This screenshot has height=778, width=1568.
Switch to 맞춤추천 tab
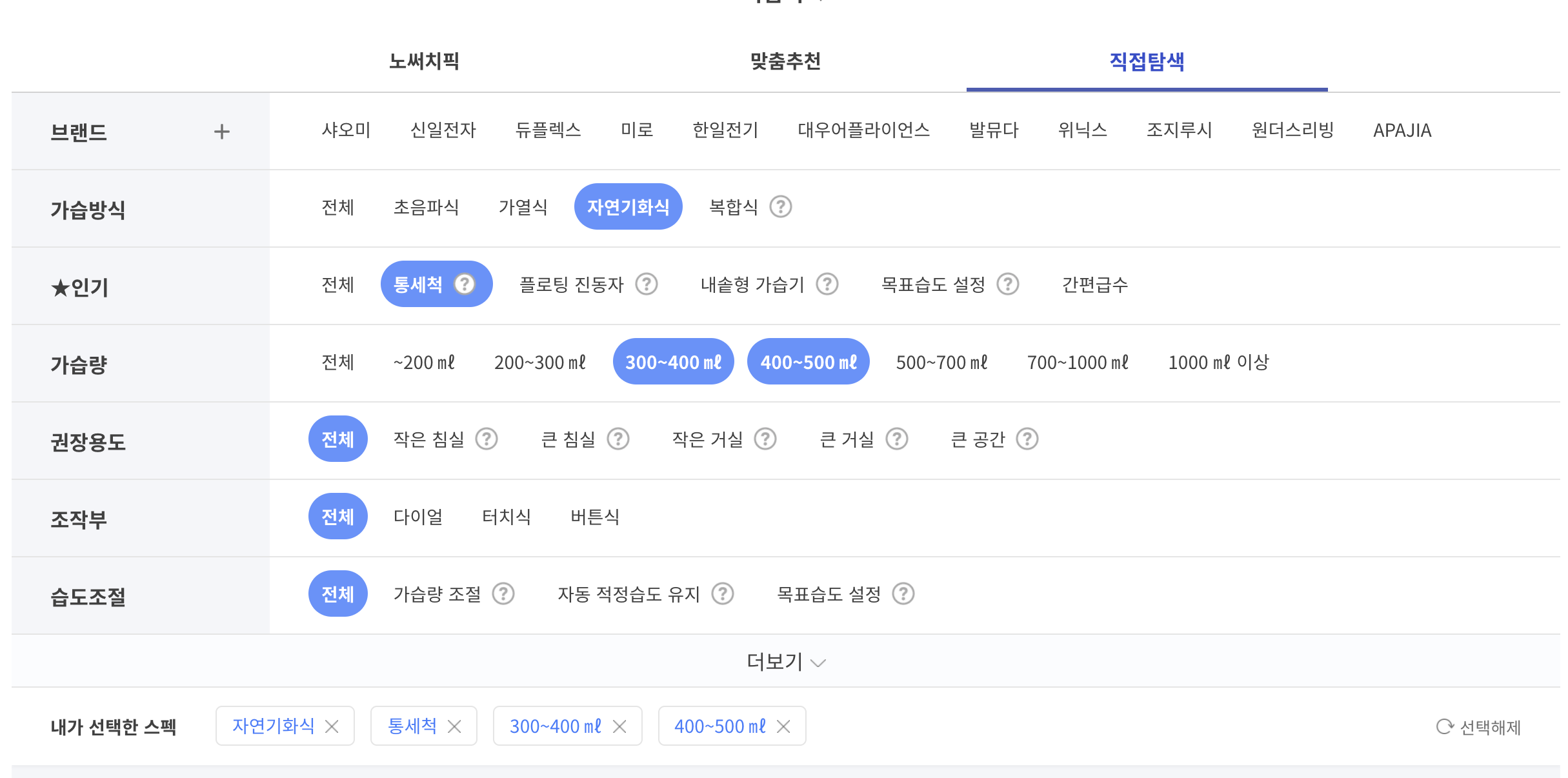pyautogui.click(x=785, y=61)
